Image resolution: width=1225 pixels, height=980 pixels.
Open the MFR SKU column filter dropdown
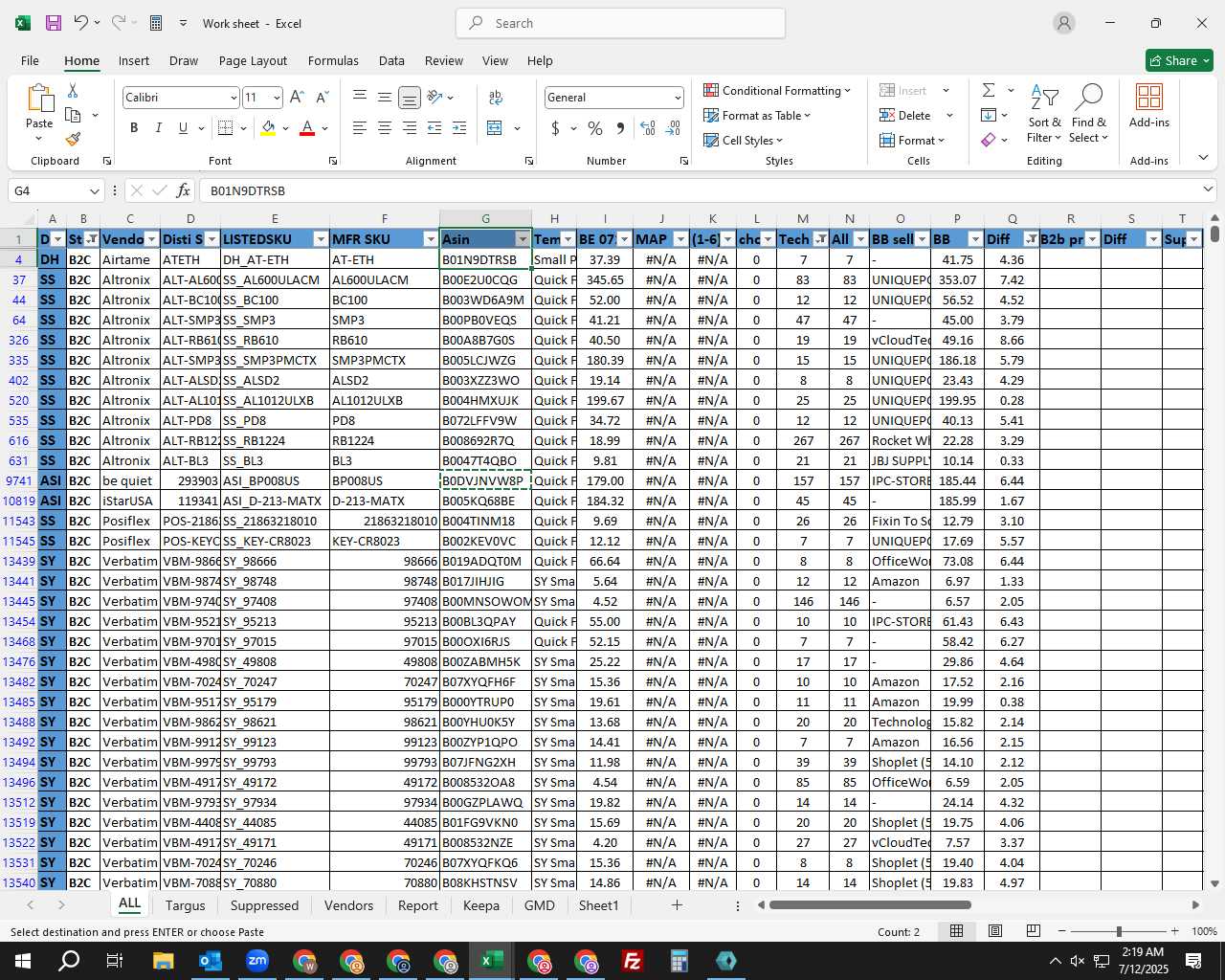pyautogui.click(x=431, y=239)
